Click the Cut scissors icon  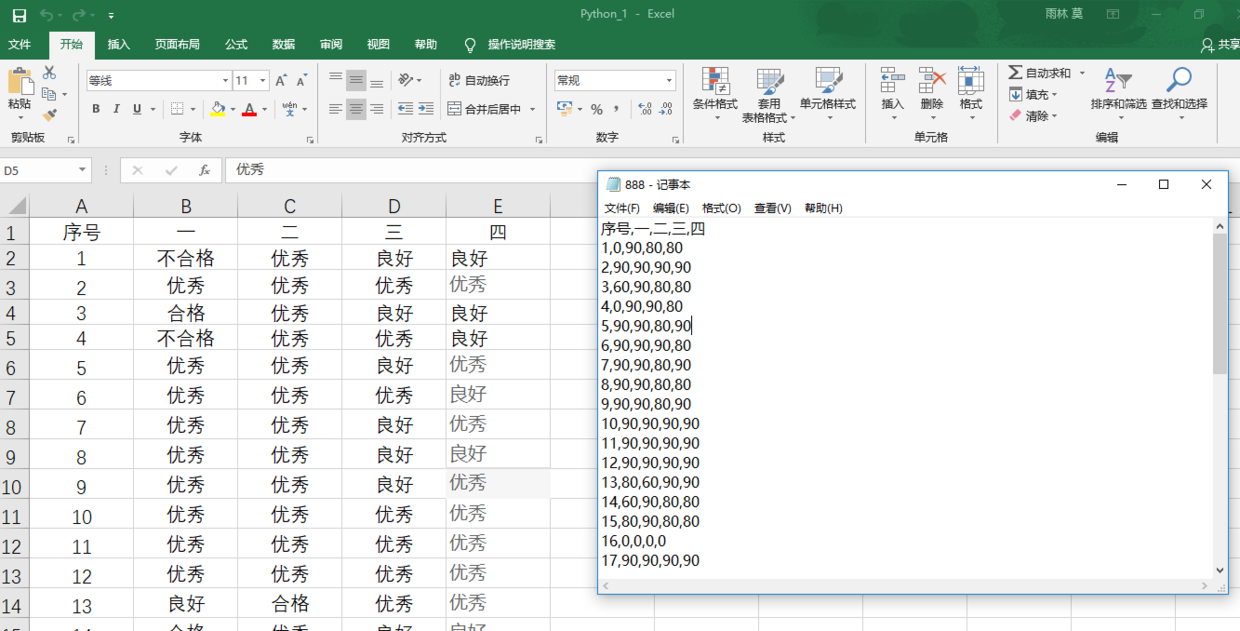pyautogui.click(x=49, y=73)
